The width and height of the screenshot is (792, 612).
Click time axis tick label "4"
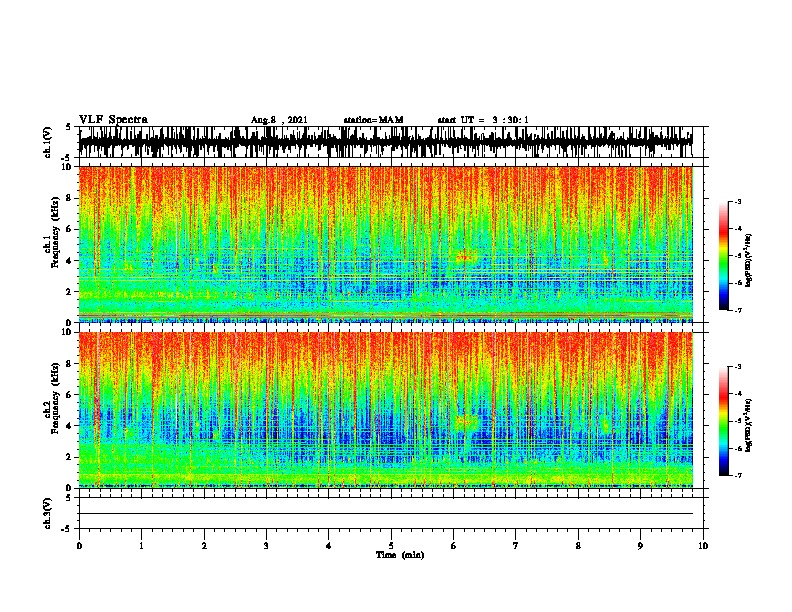tap(329, 546)
